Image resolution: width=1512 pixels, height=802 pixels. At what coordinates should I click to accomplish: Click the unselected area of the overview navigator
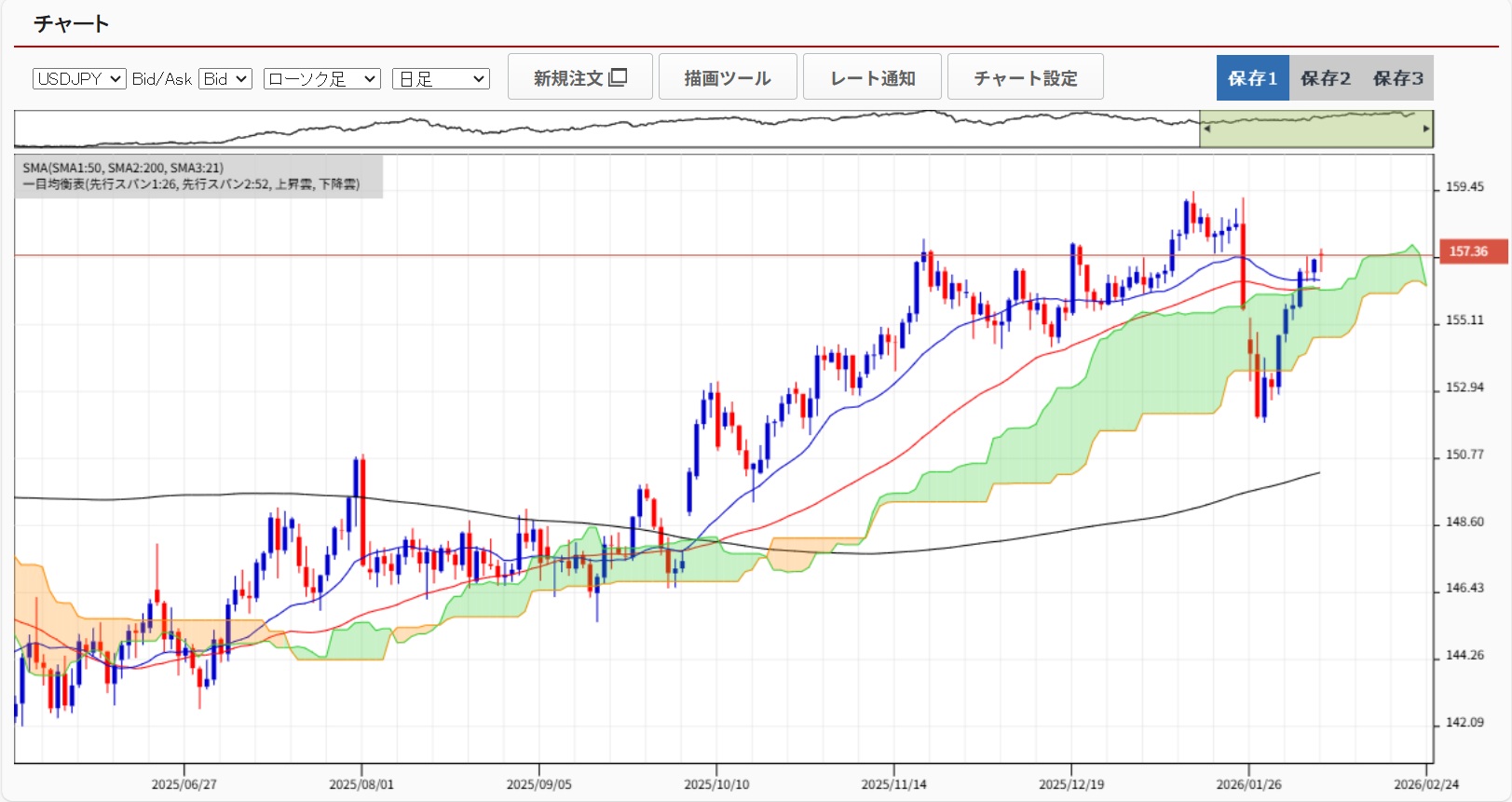coord(606,130)
